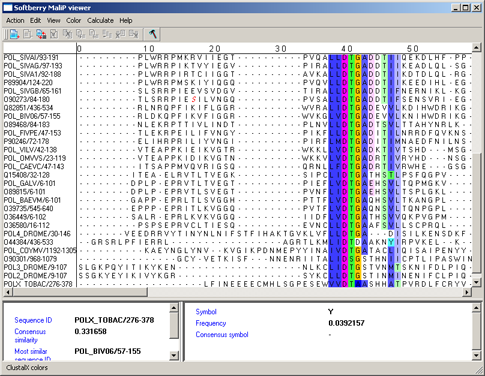Select sequence POL_BIV06/57-155 in list
This screenshot has height=376, width=485.
click(x=32, y=116)
